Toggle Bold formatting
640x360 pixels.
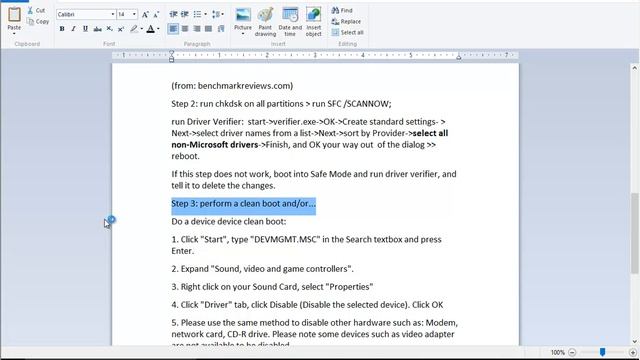[62, 29]
